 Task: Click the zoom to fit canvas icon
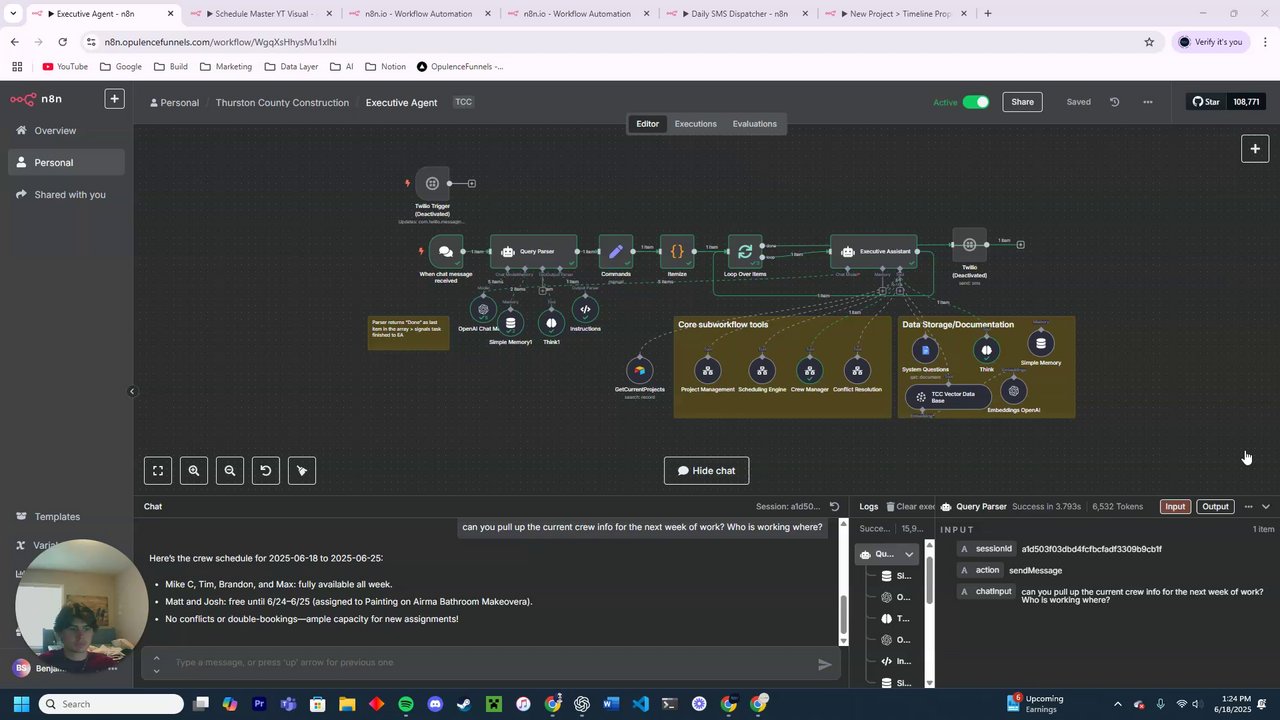click(158, 470)
